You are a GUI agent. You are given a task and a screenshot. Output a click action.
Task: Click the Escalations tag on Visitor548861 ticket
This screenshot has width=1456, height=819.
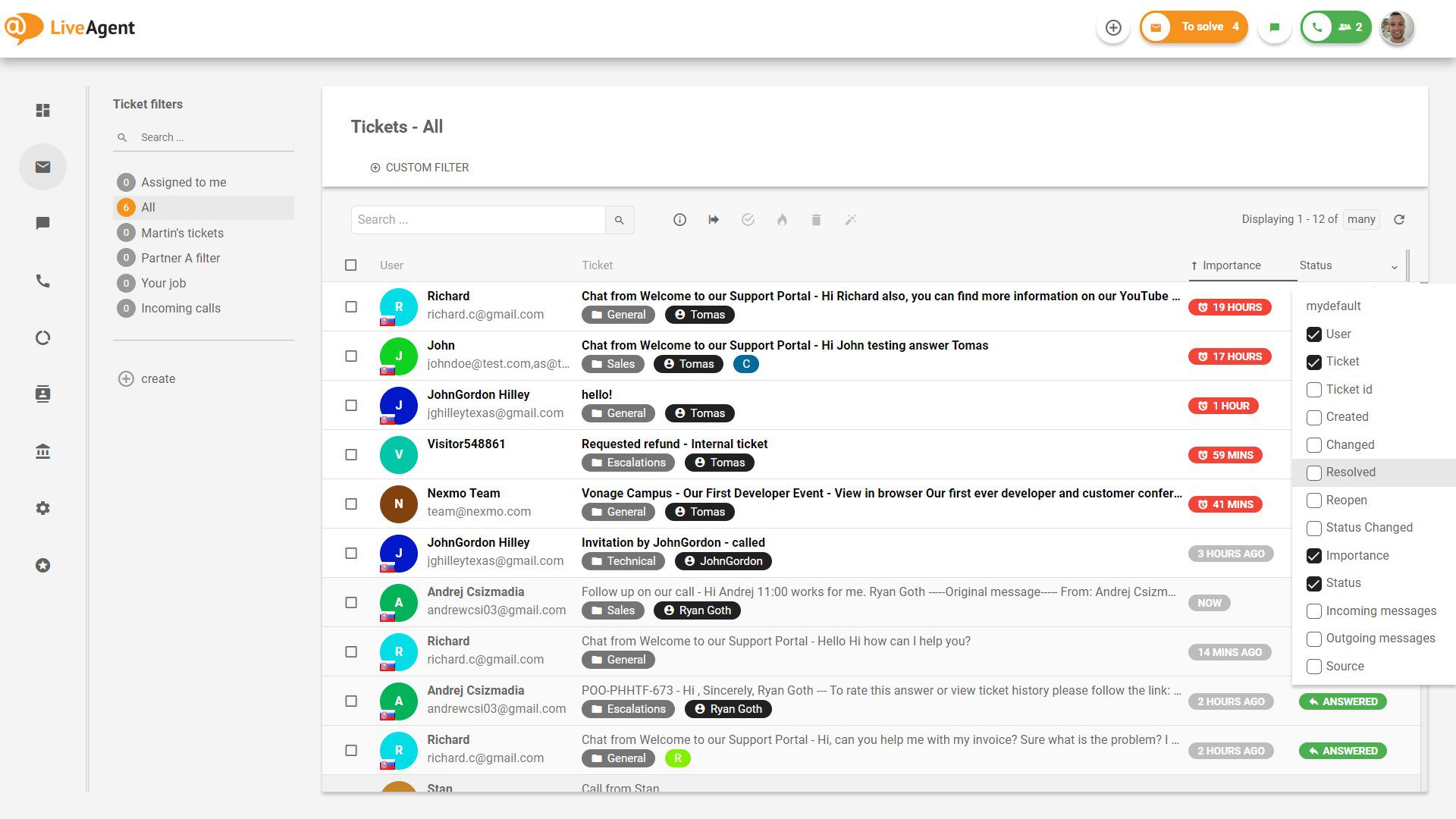click(x=628, y=463)
